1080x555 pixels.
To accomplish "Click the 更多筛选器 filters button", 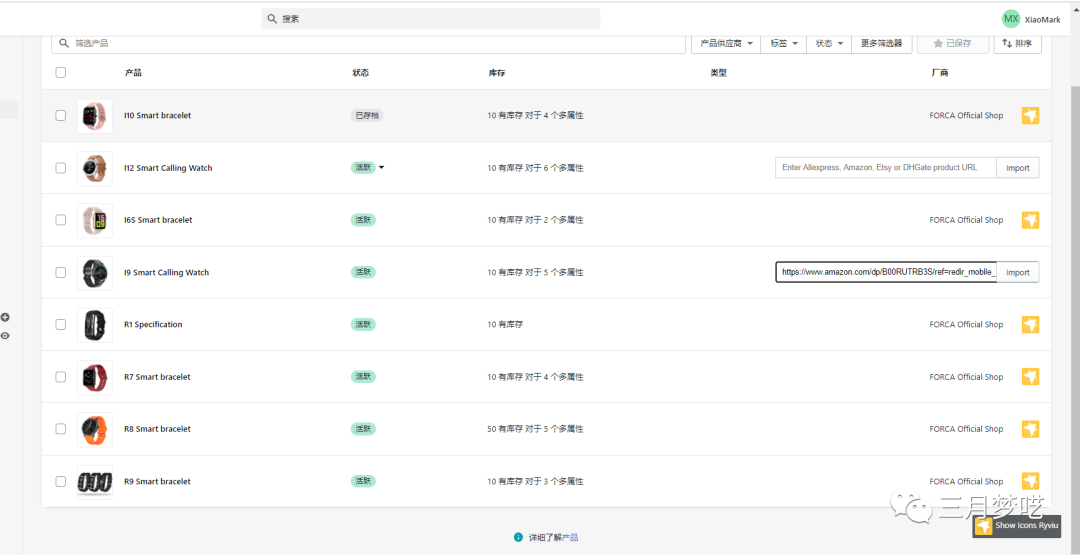I will tap(881, 44).
